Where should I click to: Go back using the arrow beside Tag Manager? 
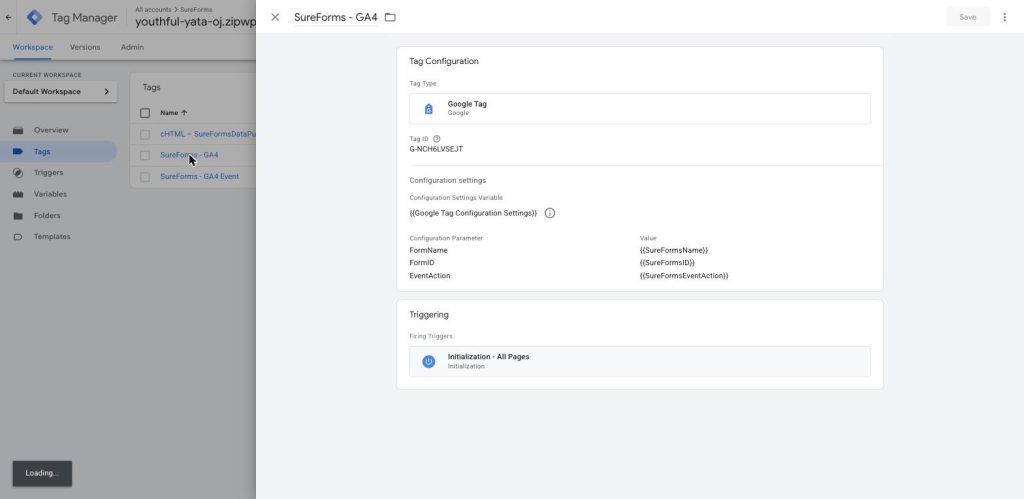point(8,18)
